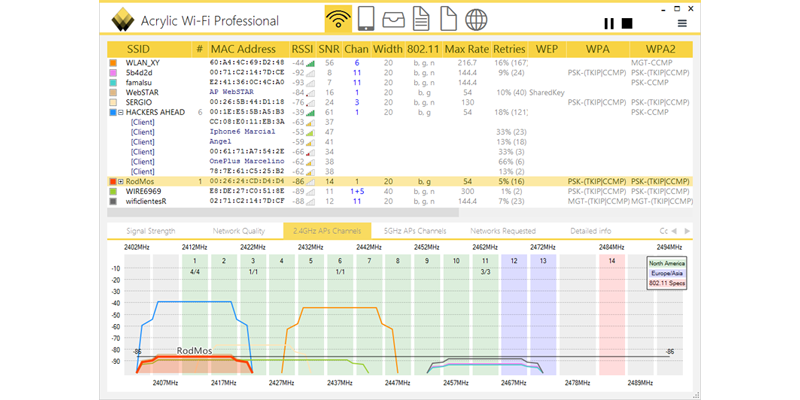Click the orange color swatch for WLAN_XY

coord(113,63)
